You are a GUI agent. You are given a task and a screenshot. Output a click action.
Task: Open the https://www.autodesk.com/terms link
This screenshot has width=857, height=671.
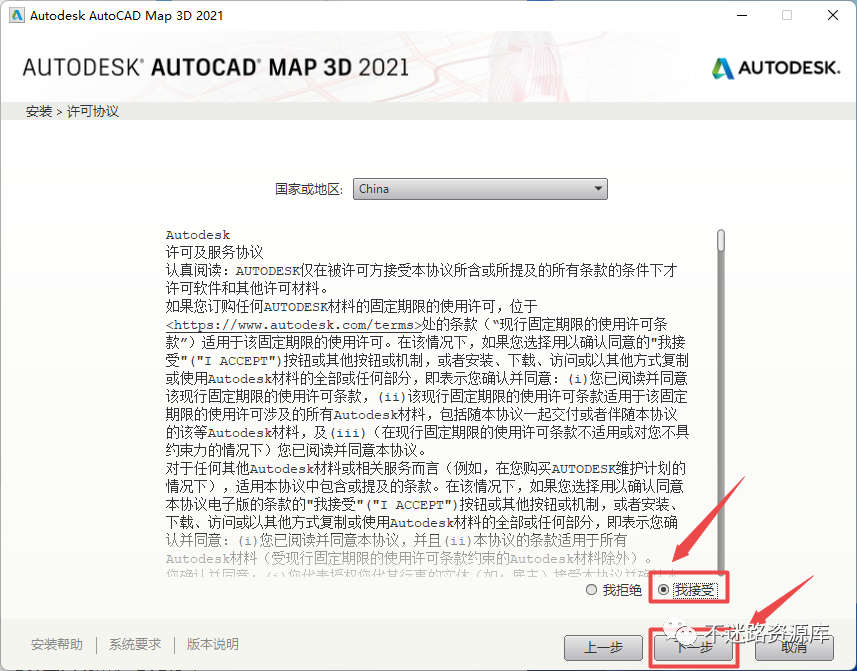coord(294,325)
